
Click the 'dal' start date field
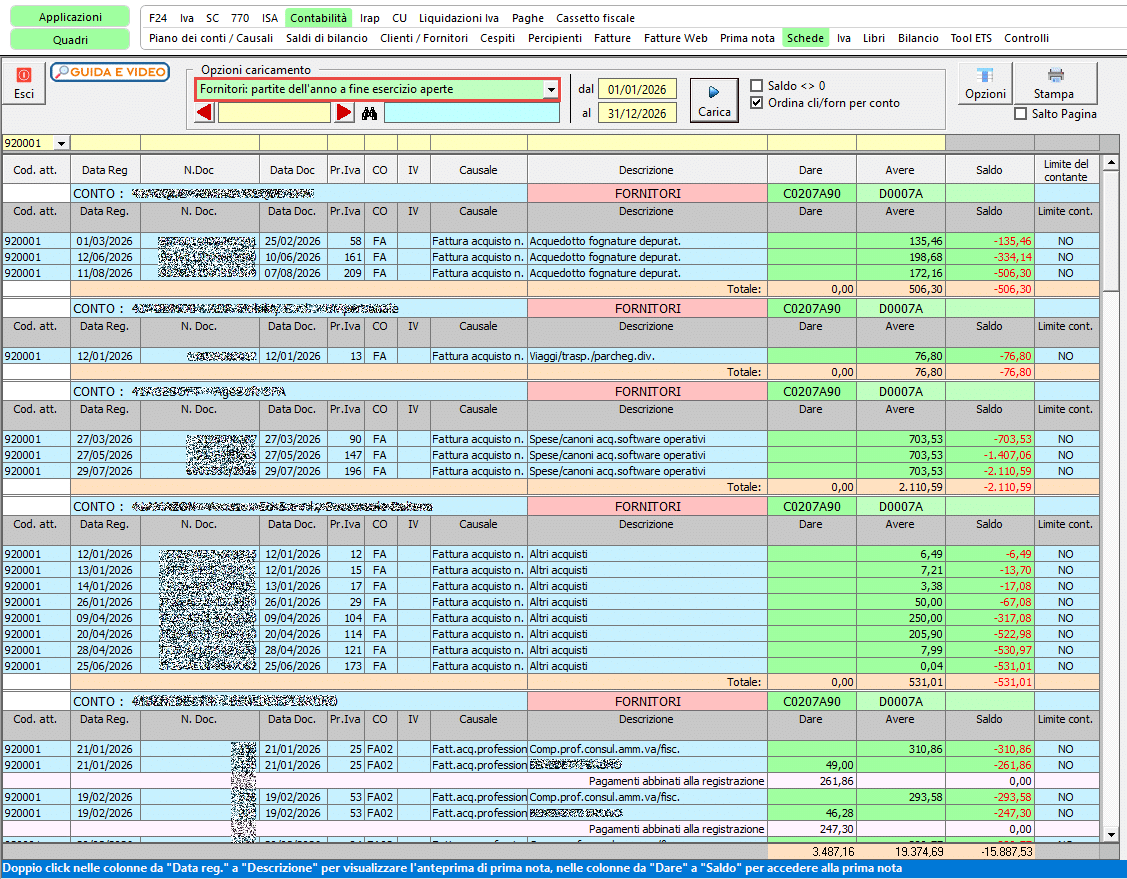637,89
